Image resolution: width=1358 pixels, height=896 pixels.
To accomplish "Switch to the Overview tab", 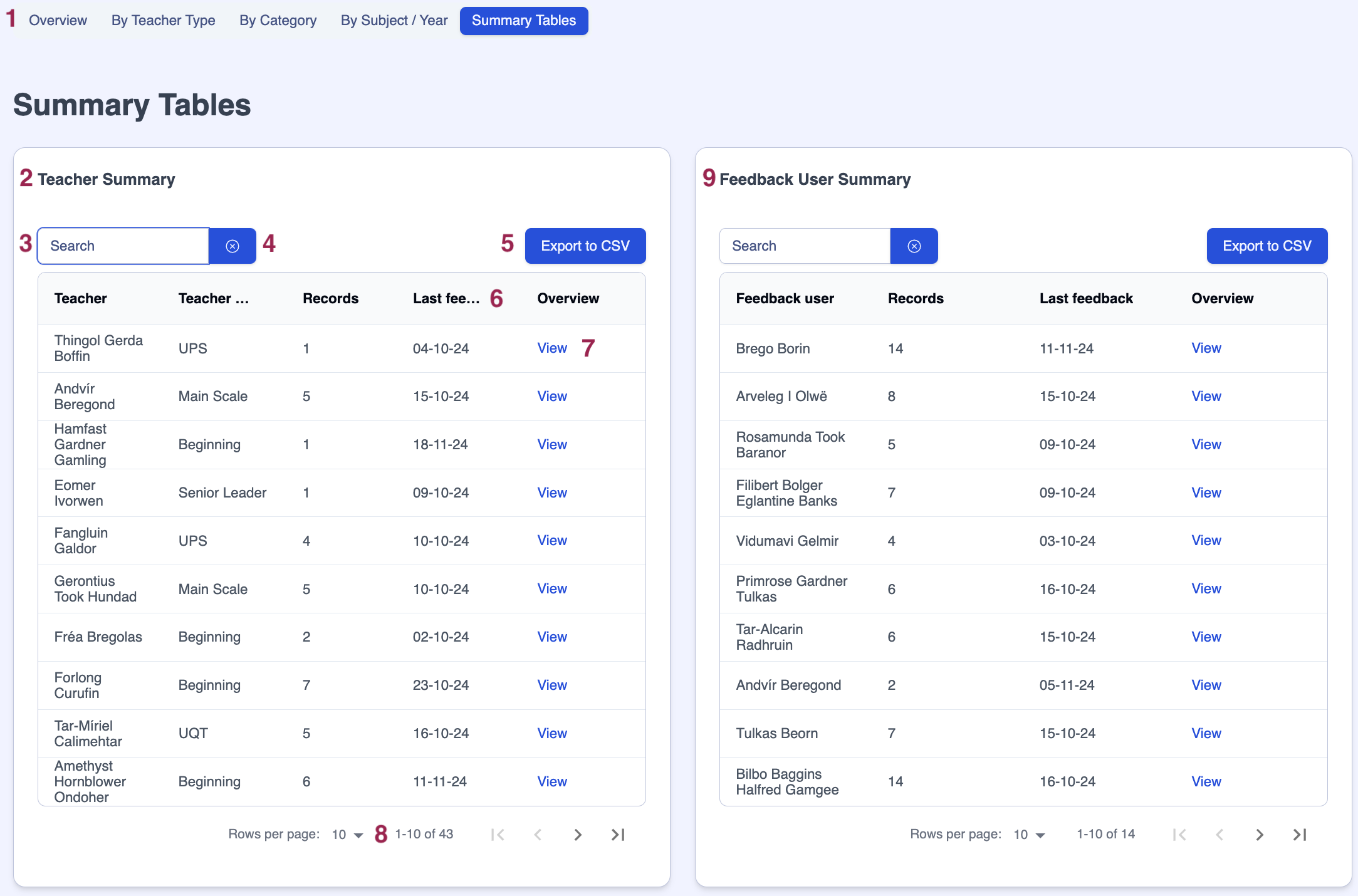I will point(58,21).
